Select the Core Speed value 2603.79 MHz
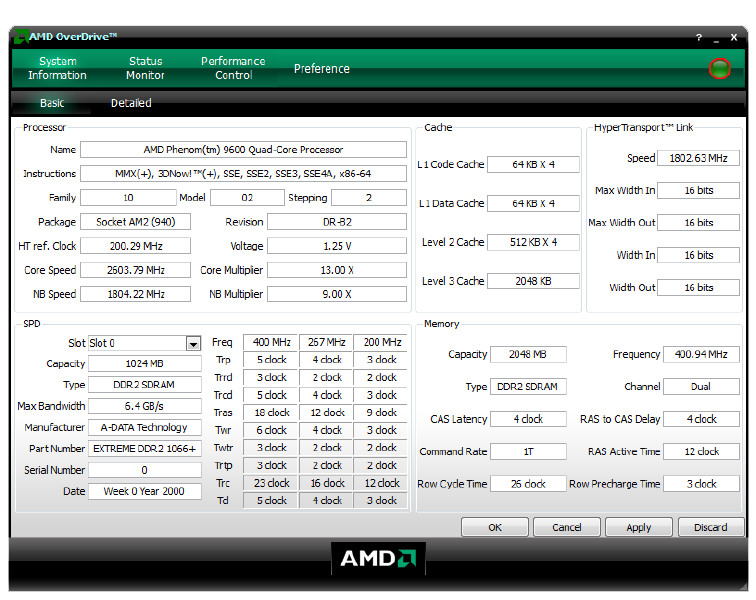This screenshot has width=756, height=600. click(135, 271)
